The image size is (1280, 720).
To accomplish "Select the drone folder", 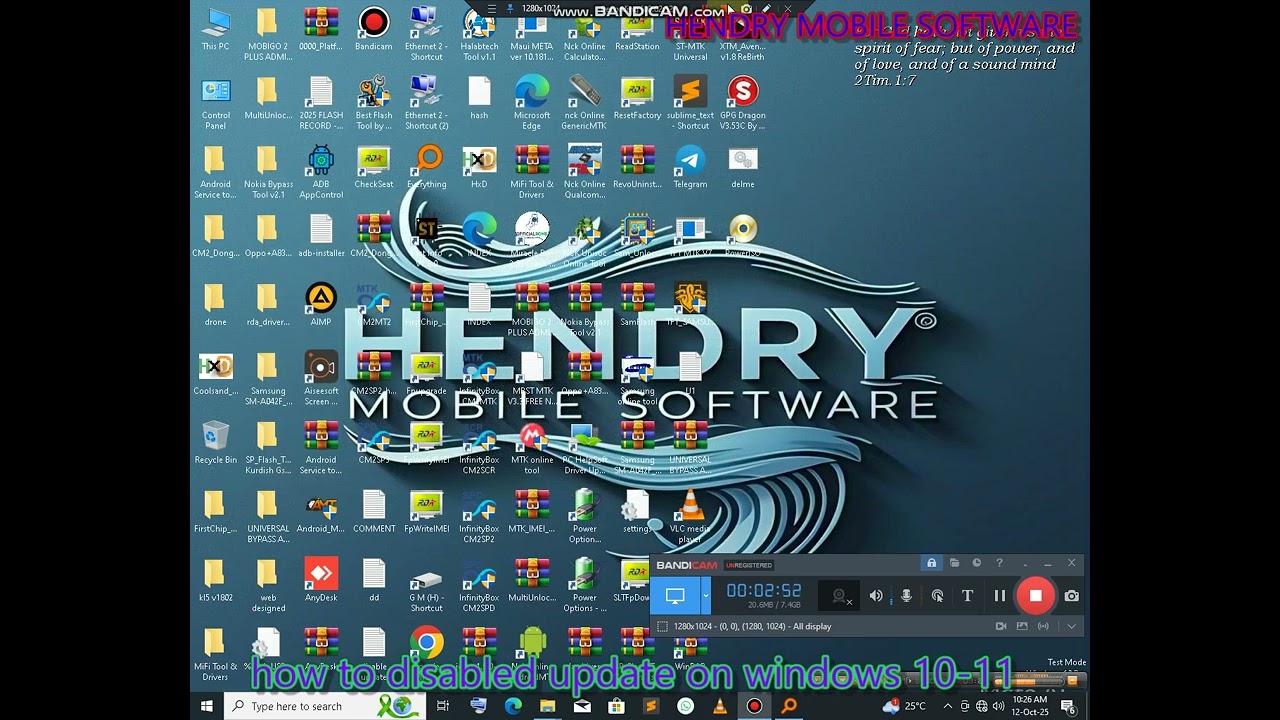I will [215, 305].
